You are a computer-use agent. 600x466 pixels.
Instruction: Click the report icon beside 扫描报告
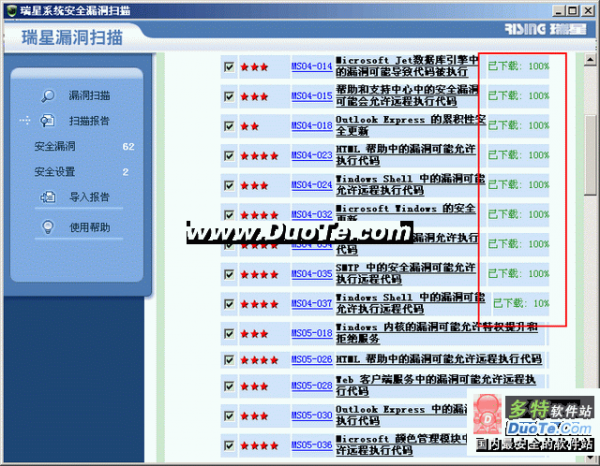pos(47,121)
